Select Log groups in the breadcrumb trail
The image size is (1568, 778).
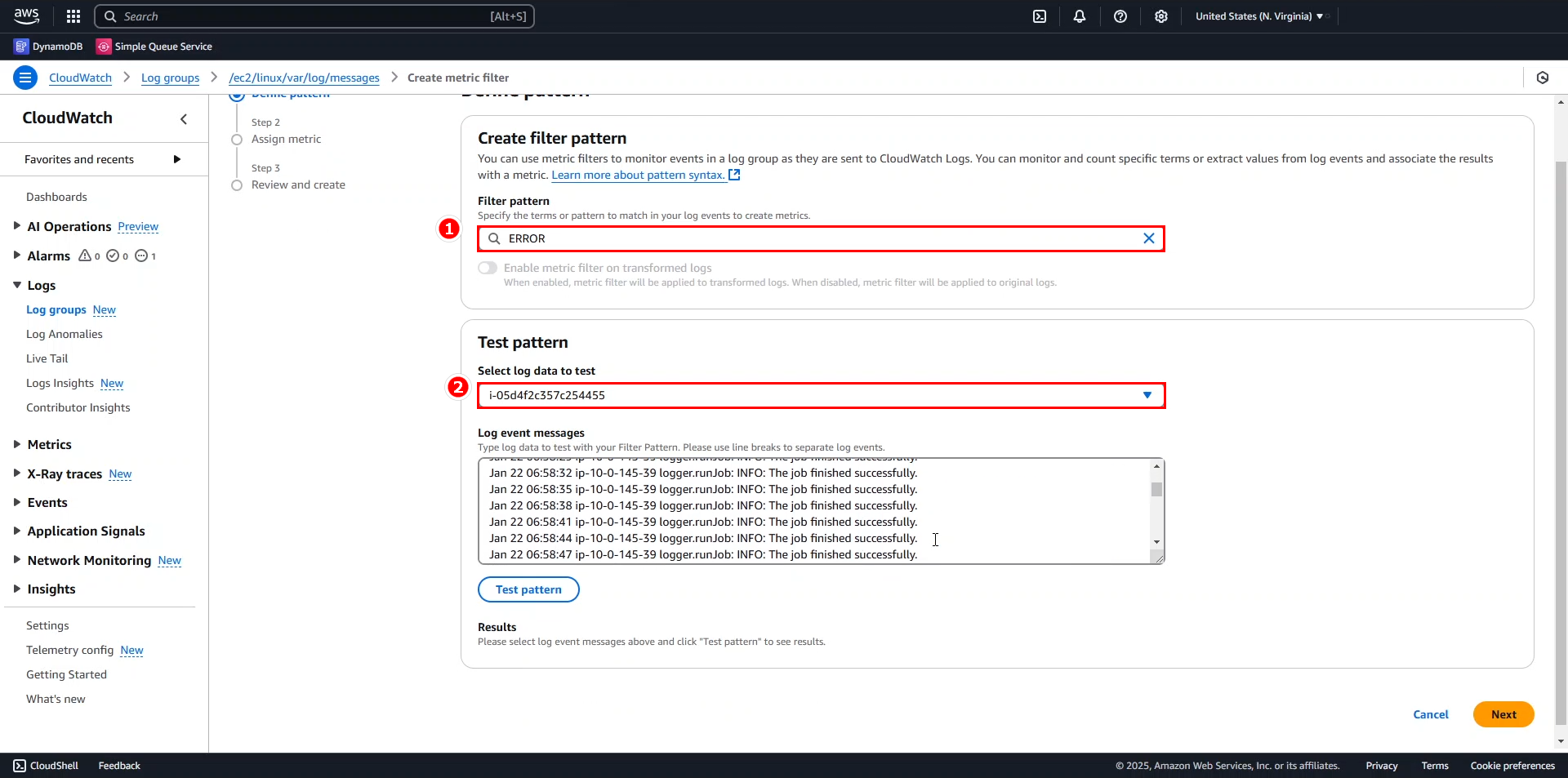pos(169,77)
